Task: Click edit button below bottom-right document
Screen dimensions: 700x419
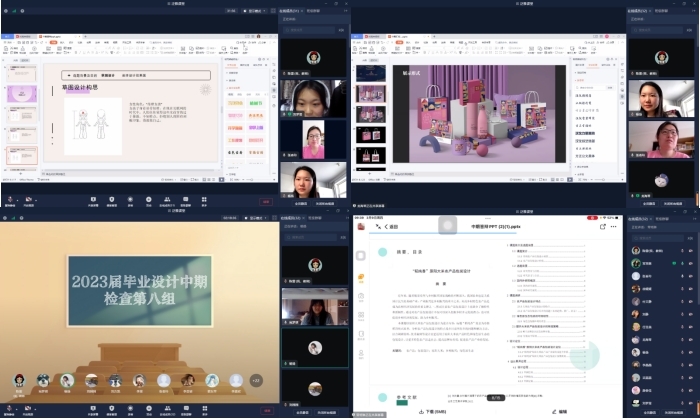Action: click(x=559, y=412)
